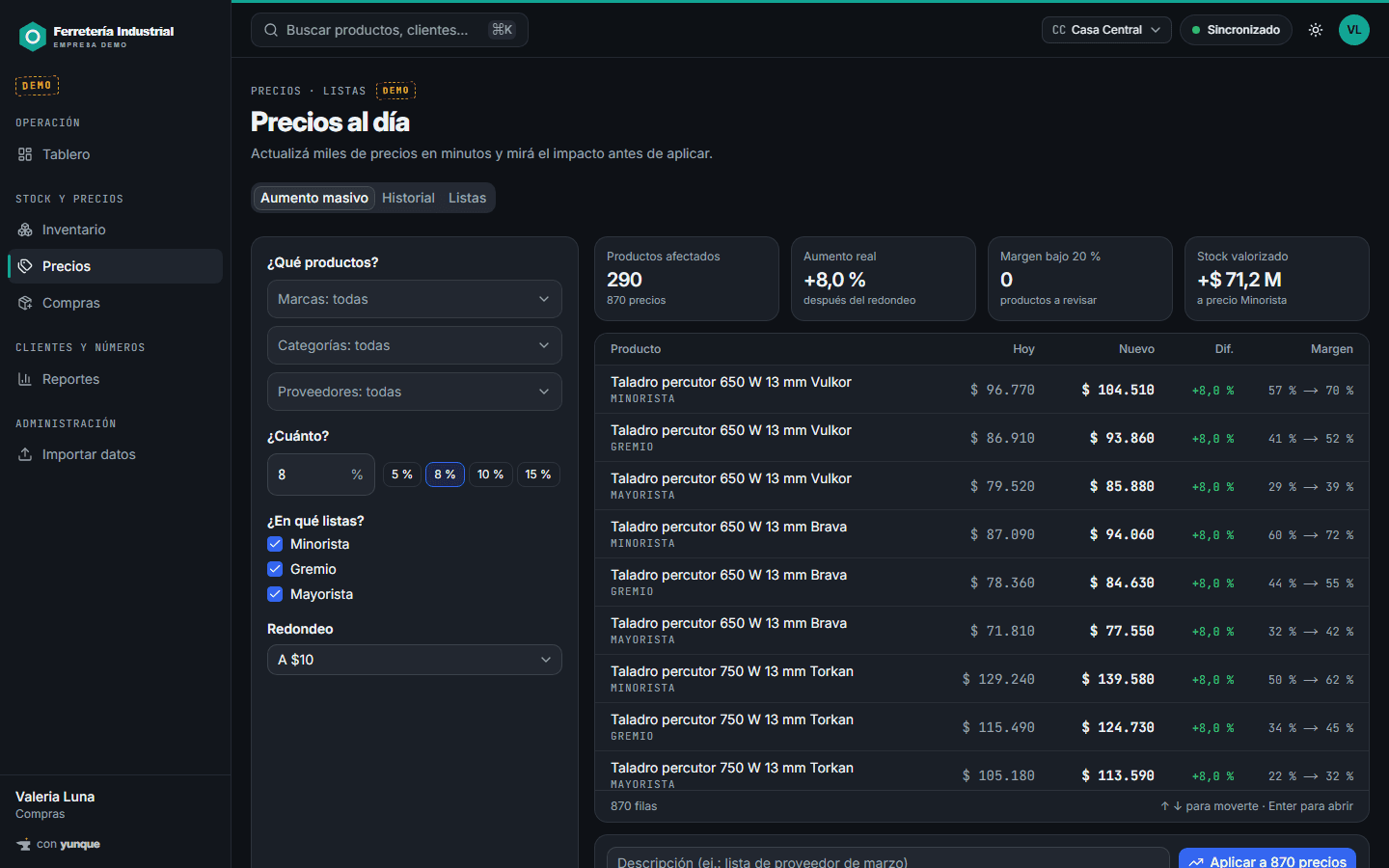The image size is (1389, 868).
Task: Select the 15 % preset
Action: [x=538, y=475]
